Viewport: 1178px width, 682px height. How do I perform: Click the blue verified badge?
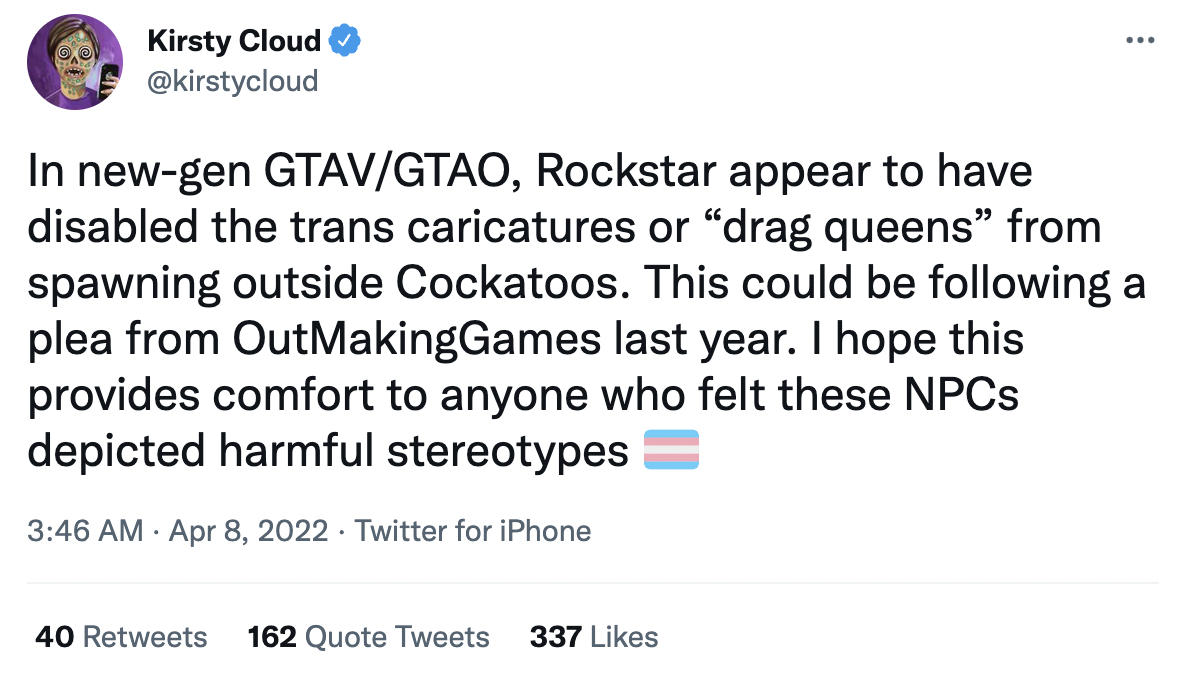(345, 41)
